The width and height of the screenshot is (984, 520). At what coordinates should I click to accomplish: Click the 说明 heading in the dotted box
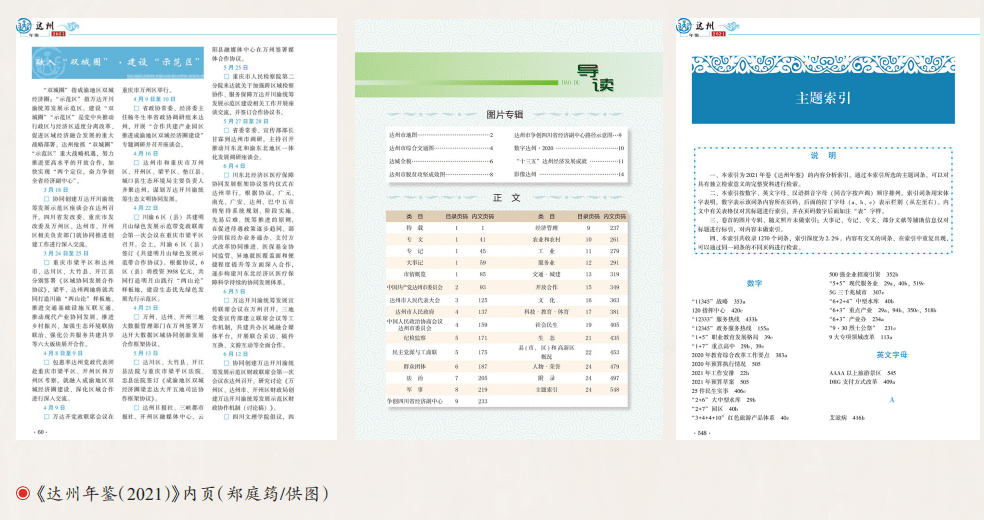pos(823,155)
